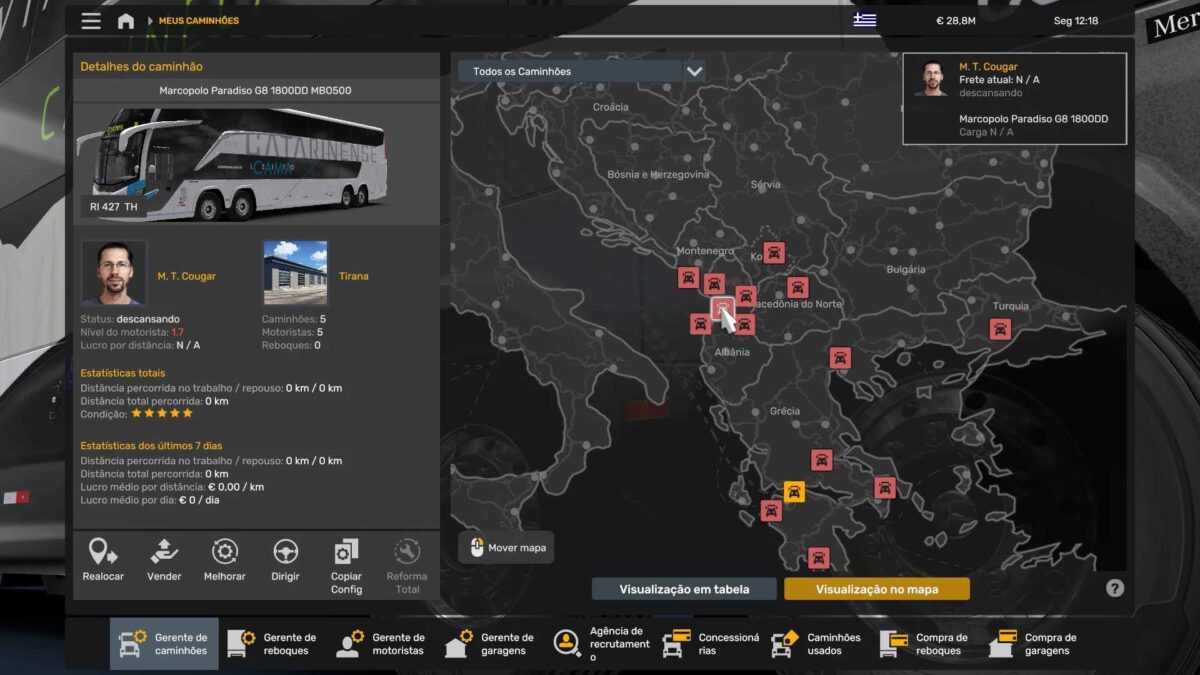1200x675 pixels.
Task: Open the Tirana garage link
Action: (x=353, y=276)
